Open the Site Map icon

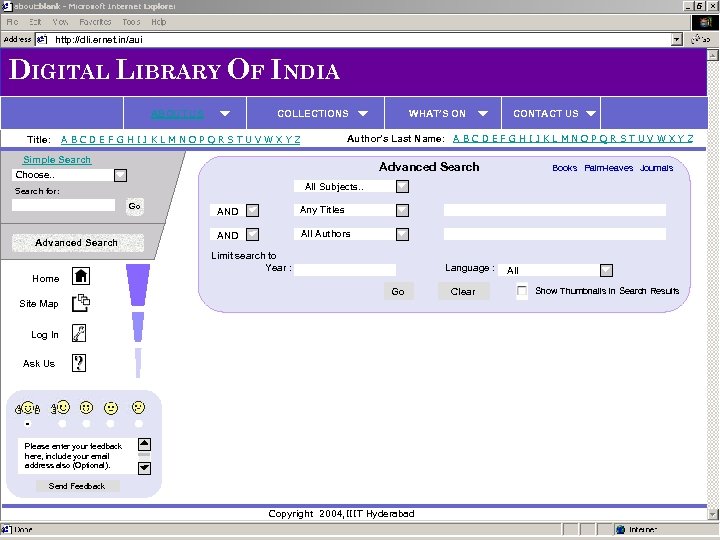(x=81, y=303)
